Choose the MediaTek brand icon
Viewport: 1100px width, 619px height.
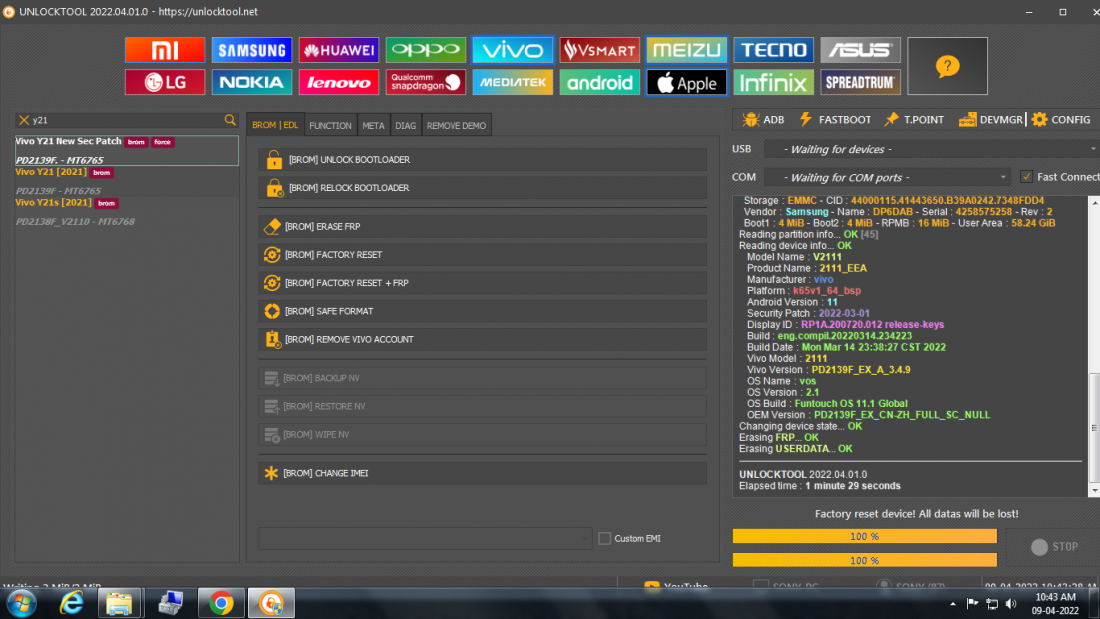(513, 82)
